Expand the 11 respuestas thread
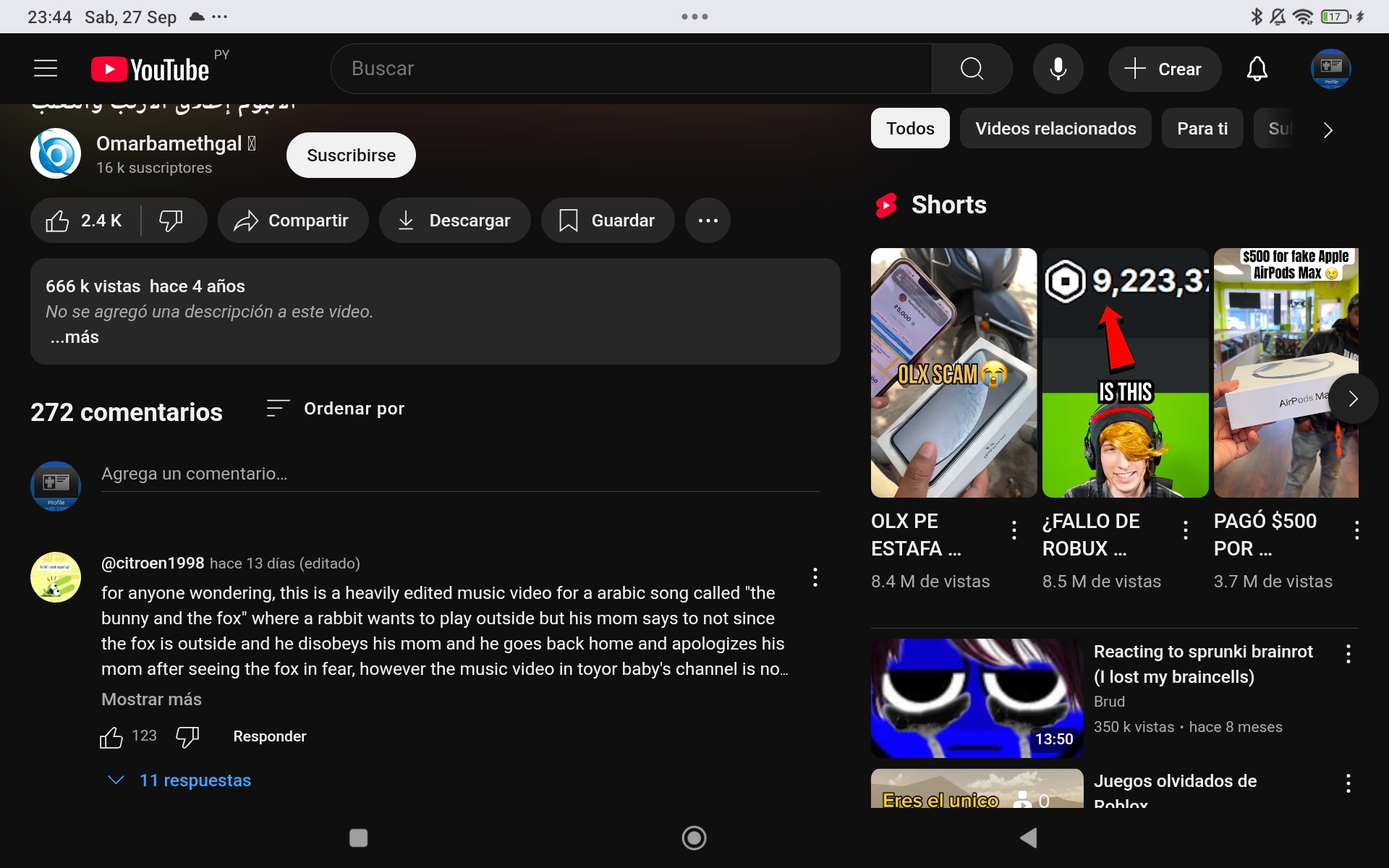The height and width of the screenshot is (868, 1389). click(195, 780)
